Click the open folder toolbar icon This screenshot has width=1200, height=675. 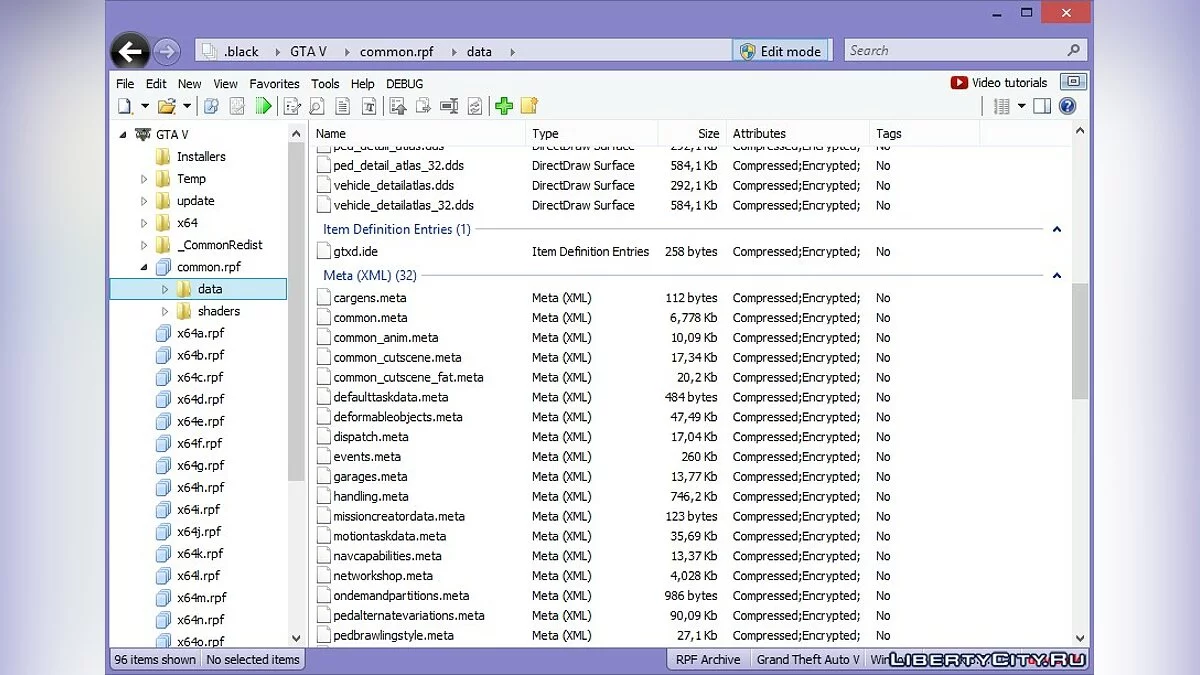point(166,106)
